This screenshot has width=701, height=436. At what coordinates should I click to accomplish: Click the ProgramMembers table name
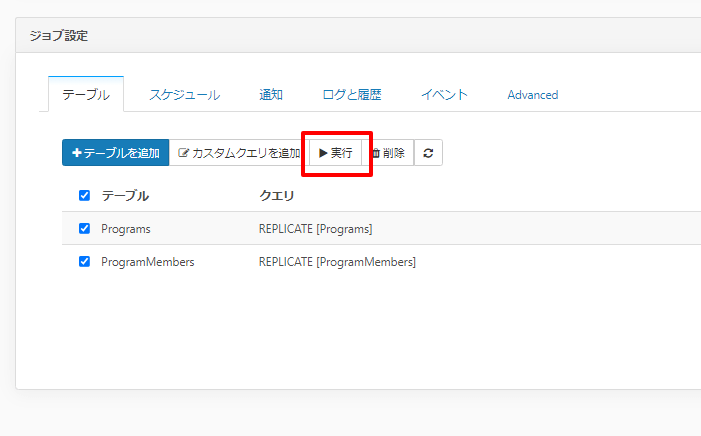point(148,262)
